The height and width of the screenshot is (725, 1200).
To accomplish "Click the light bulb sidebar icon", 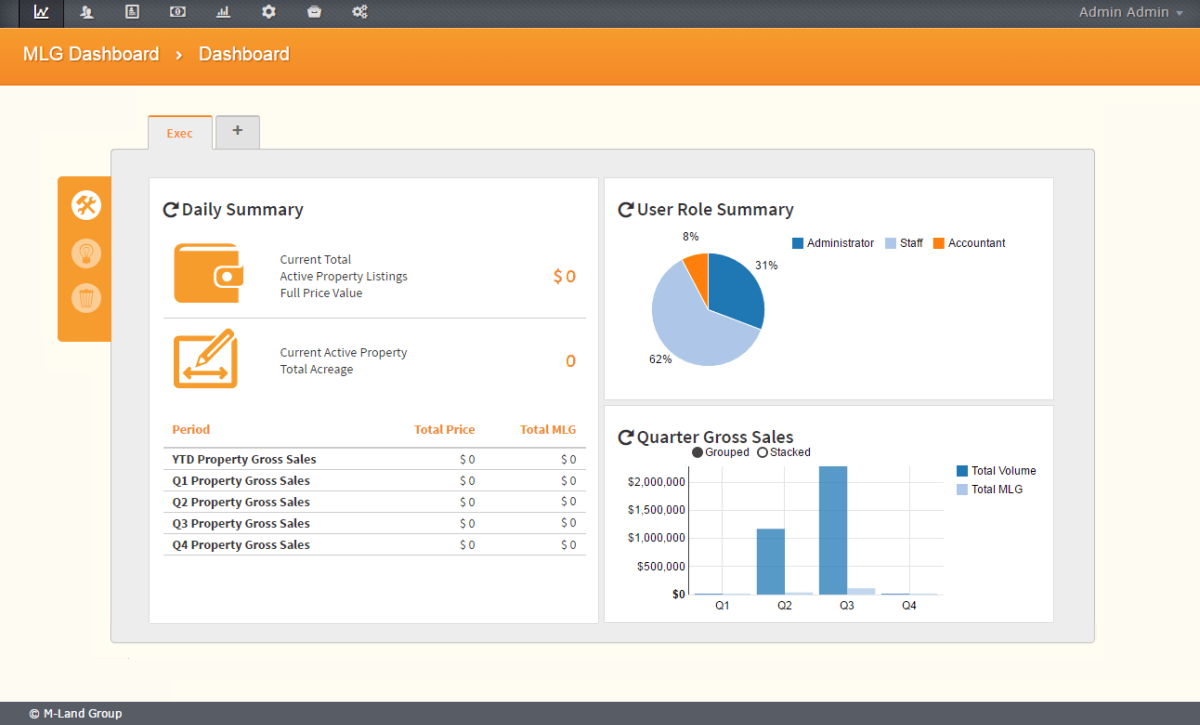I will pos(86,253).
